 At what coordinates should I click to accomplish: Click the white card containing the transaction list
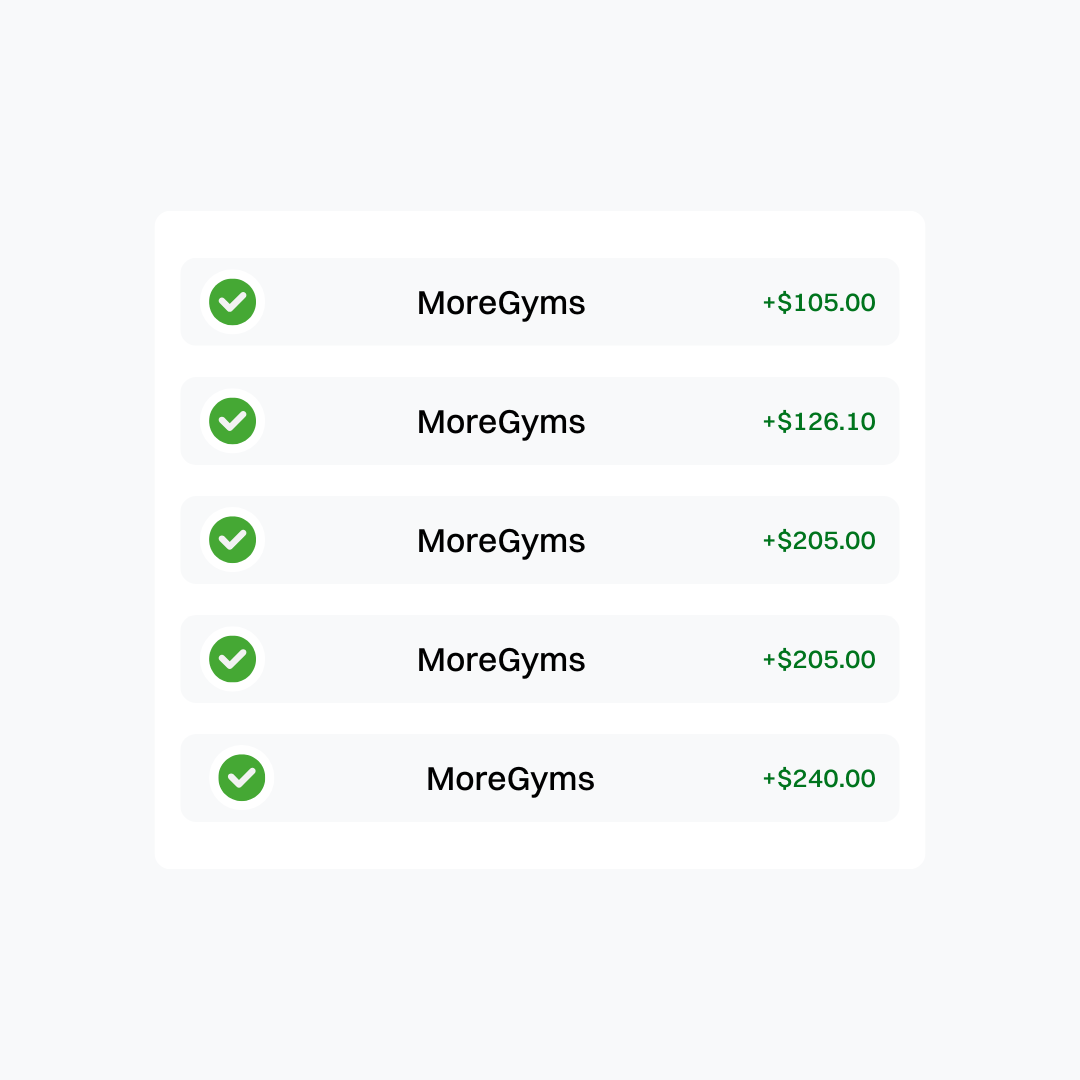(540, 540)
